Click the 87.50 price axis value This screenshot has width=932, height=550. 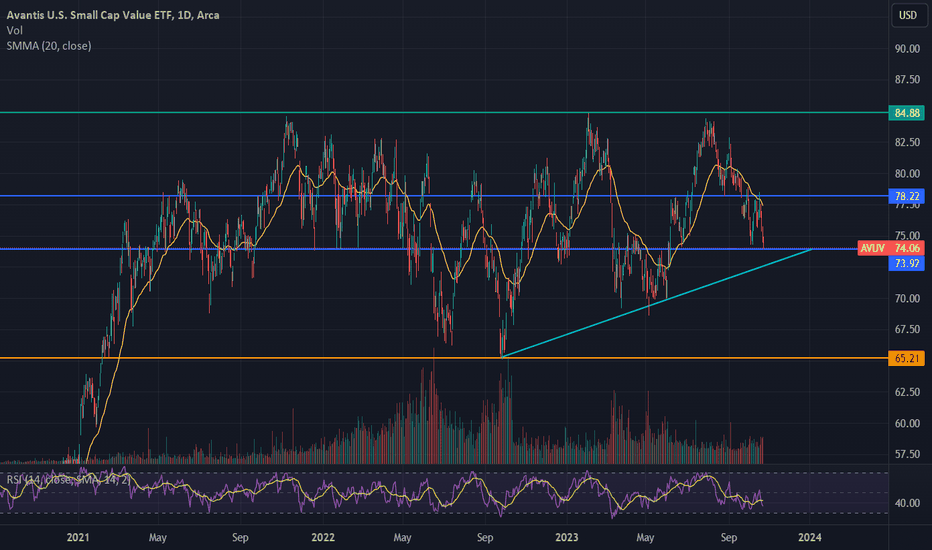907,80
